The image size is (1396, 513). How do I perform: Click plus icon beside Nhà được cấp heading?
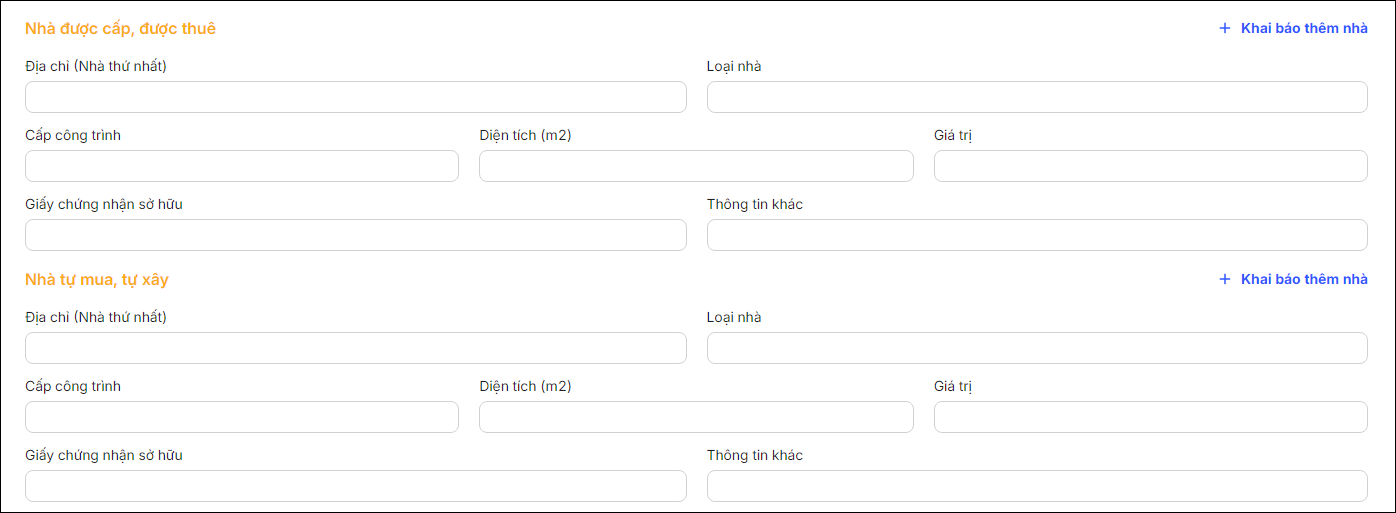[1224, 28]
